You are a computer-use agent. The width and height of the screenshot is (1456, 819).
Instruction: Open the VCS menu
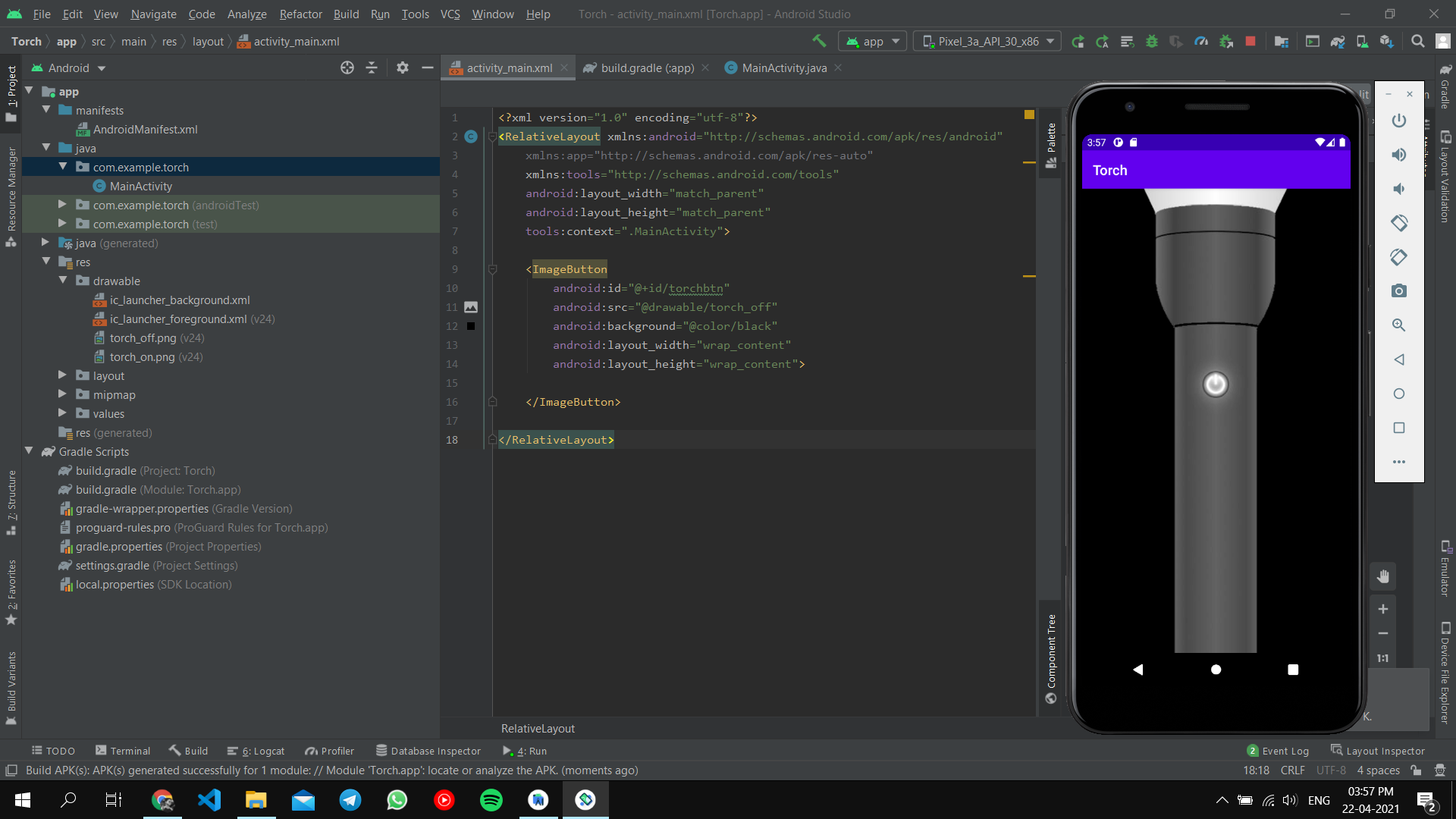point(450,14)
